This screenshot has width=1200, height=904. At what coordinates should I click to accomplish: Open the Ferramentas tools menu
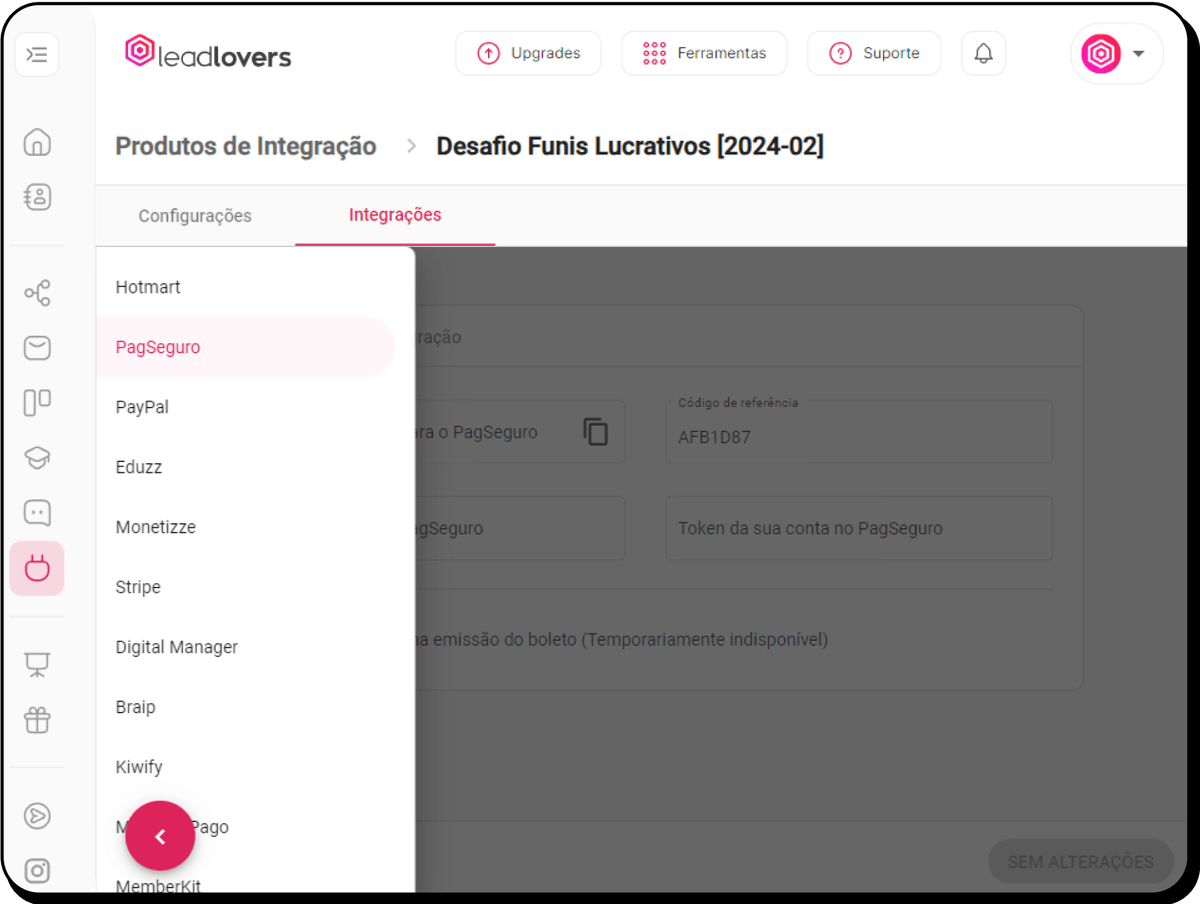pyautogui.click(x=704, y=54)
